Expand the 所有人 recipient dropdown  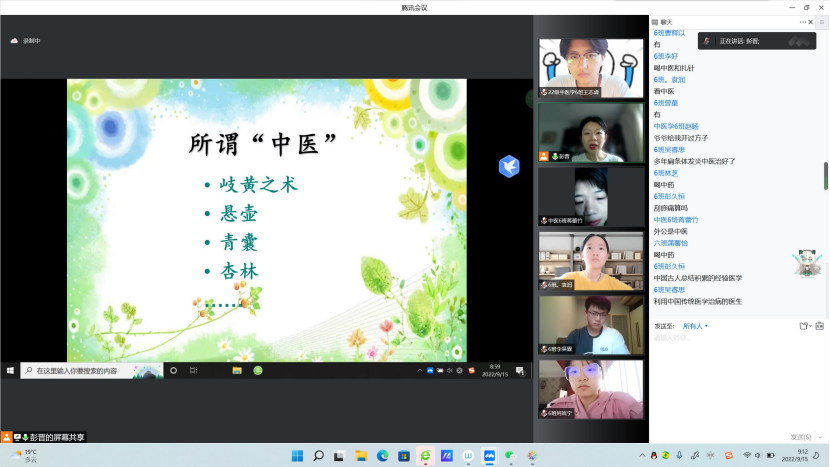click(x=695, y=326)
